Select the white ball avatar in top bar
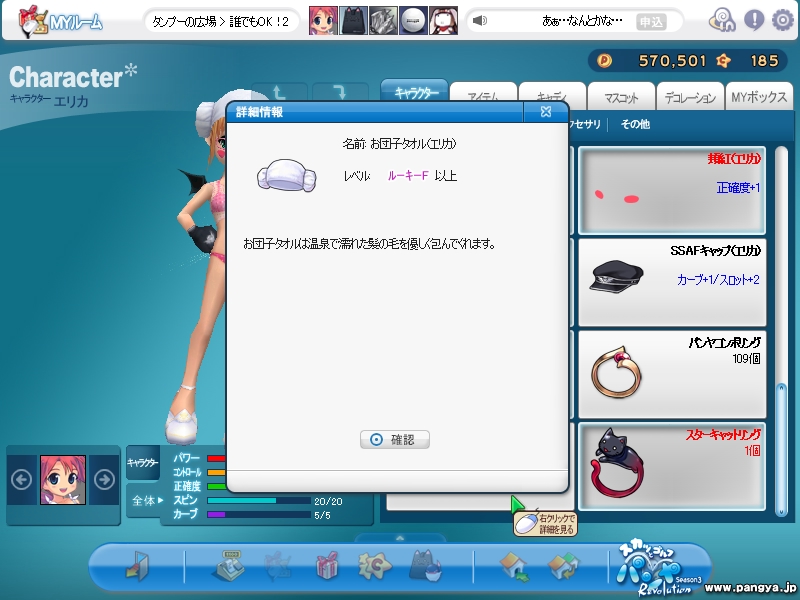800x600 pixels. point(413,21)
